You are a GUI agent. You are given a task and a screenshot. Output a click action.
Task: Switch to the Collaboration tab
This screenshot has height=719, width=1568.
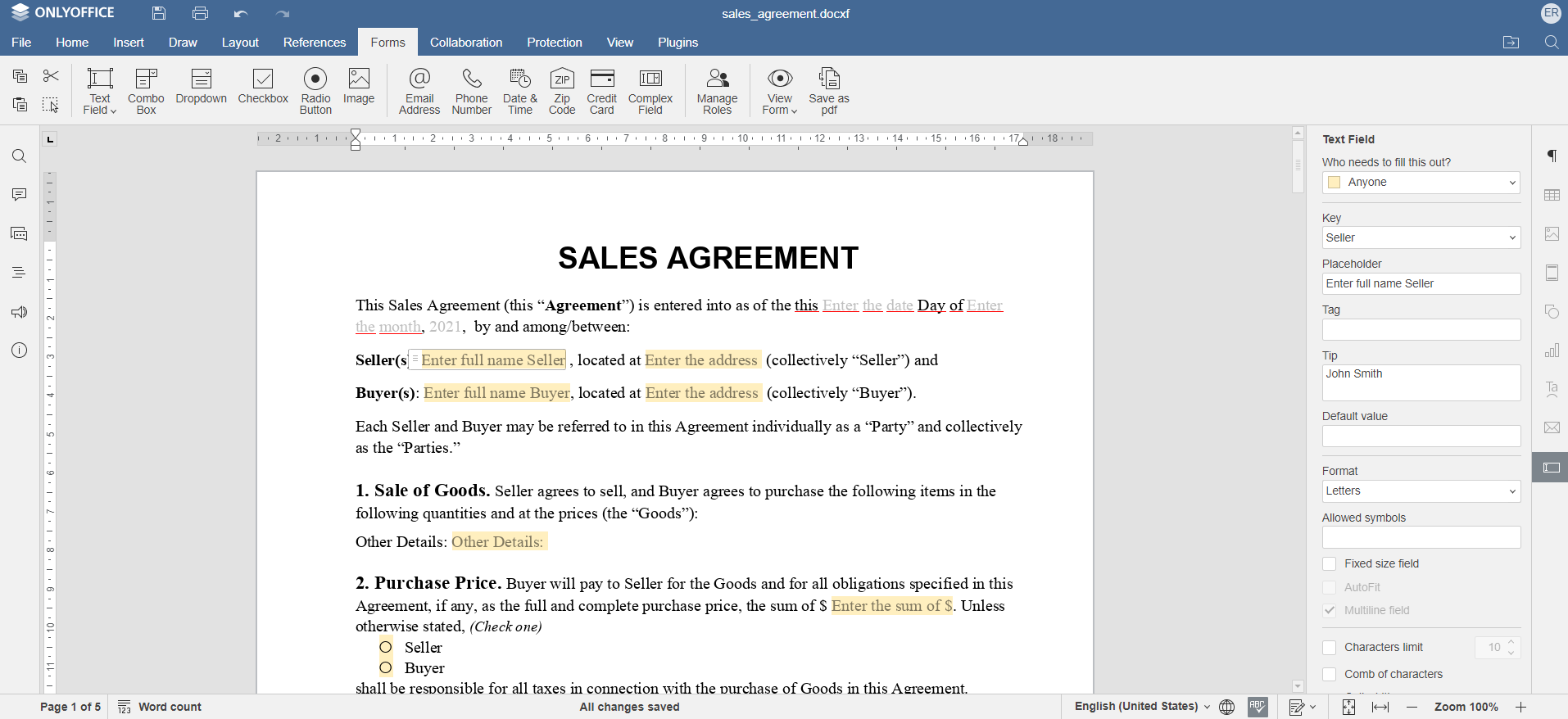pyautogui.click(x=466, y=43)
